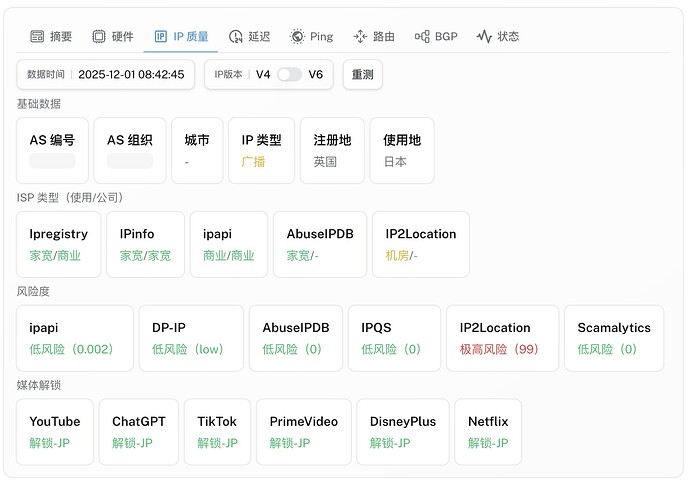Click the 状态 status pulse icon
The image size is (690, 486).
tap(484, 36)
